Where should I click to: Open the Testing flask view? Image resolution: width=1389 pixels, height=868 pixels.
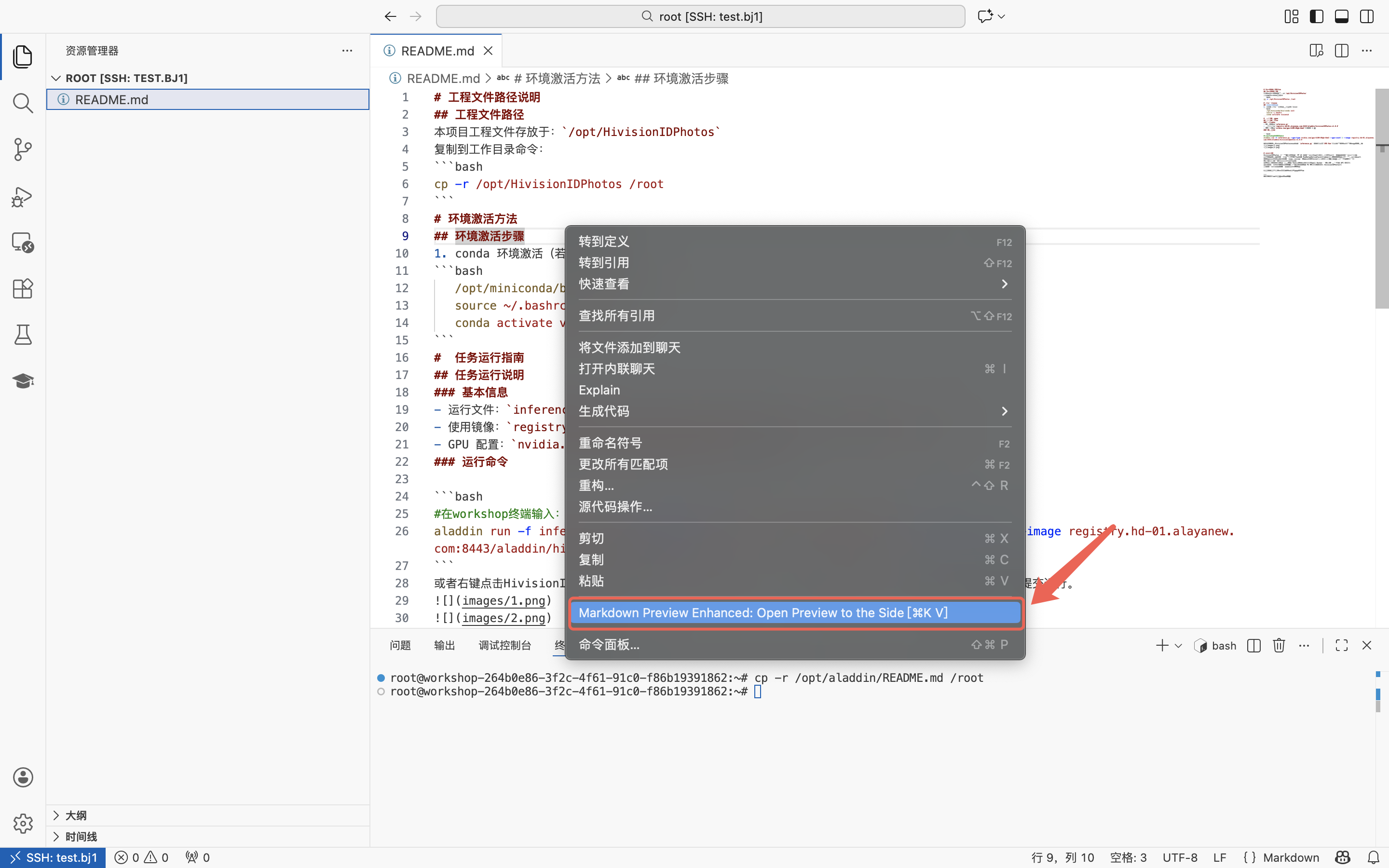coord(22,335)
